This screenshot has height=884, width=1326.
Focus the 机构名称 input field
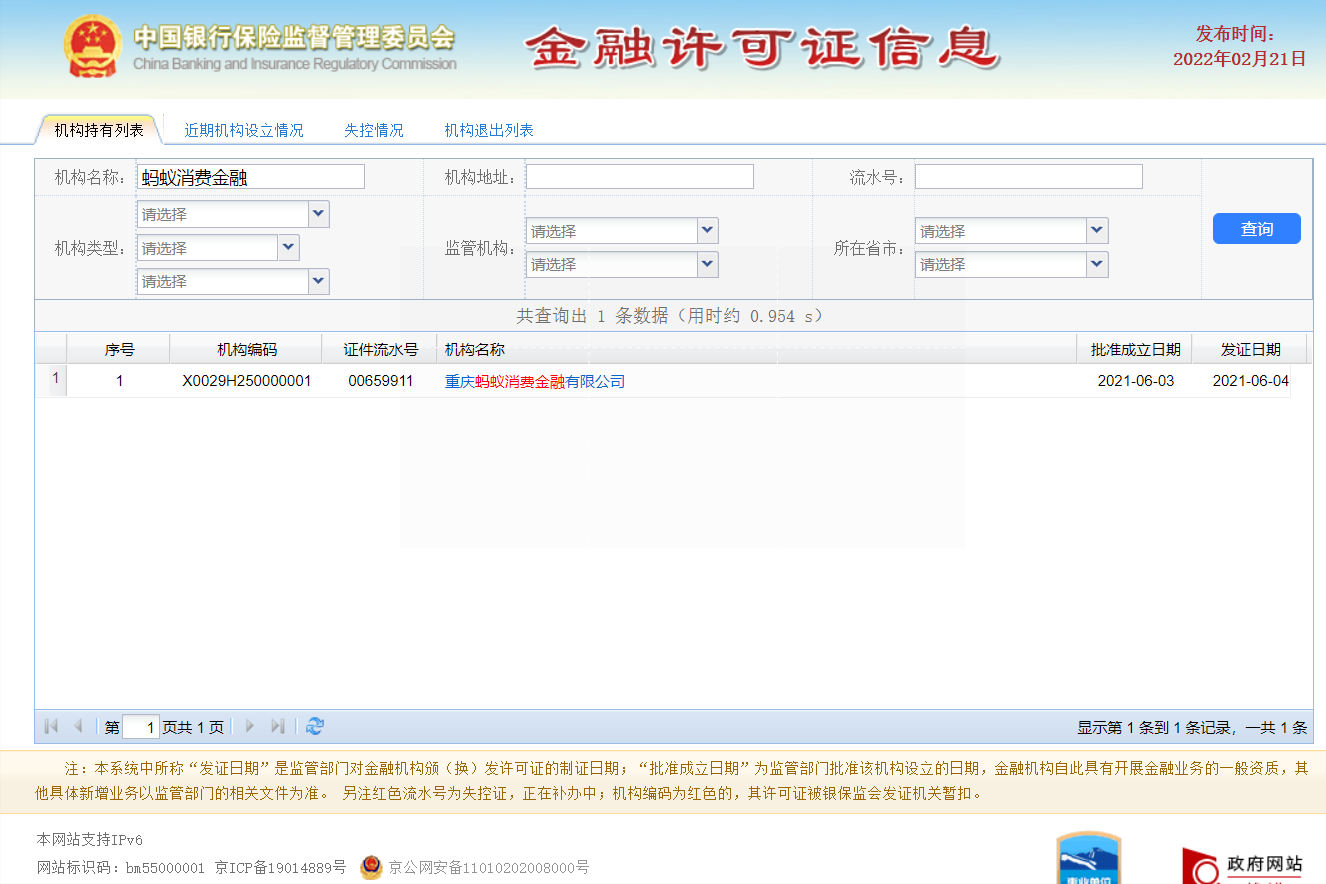(251, 177)
